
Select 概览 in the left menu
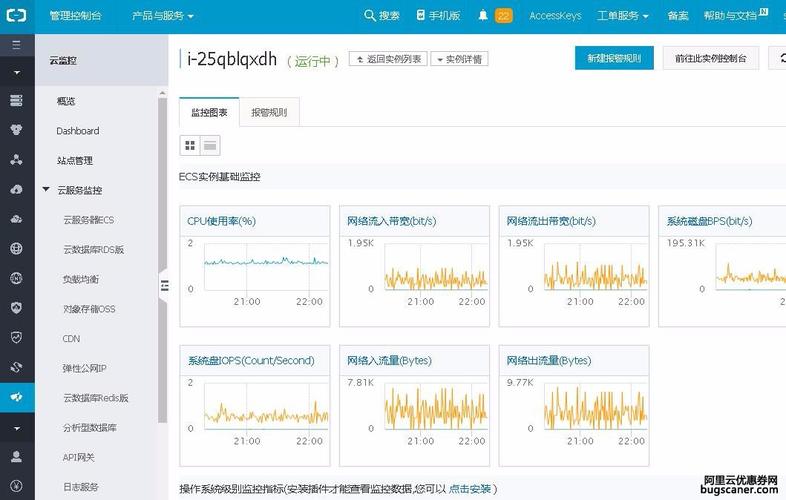click(x=66, y=101)
